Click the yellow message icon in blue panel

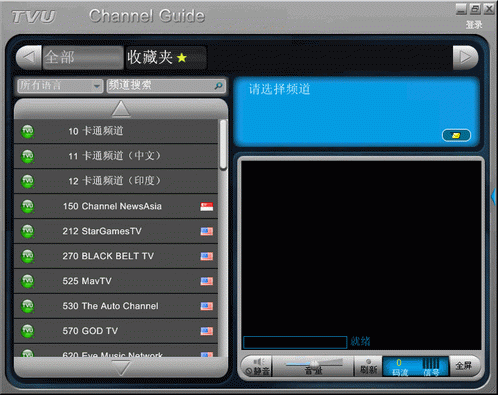pyautogui.click(x=456, y=135)
